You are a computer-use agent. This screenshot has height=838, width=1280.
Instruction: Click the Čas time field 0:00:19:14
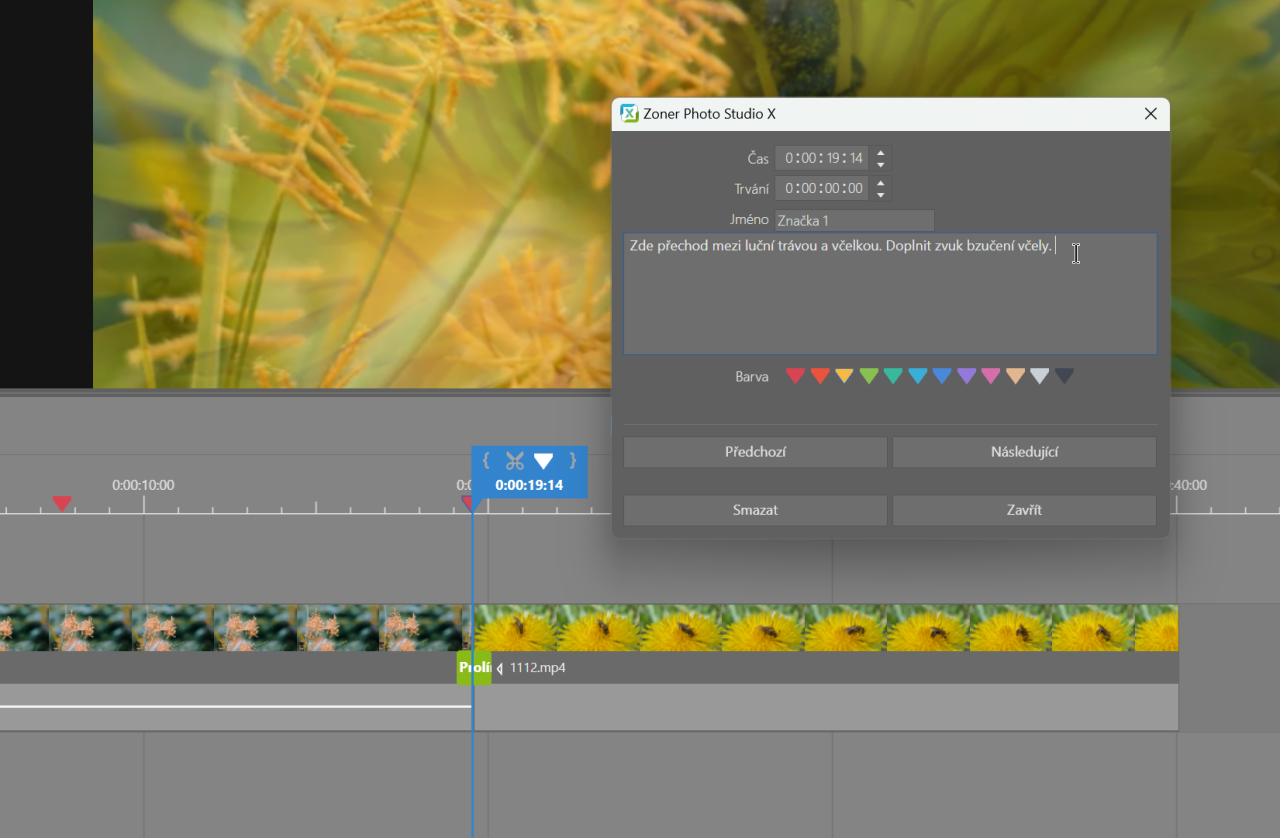[822, 158]
